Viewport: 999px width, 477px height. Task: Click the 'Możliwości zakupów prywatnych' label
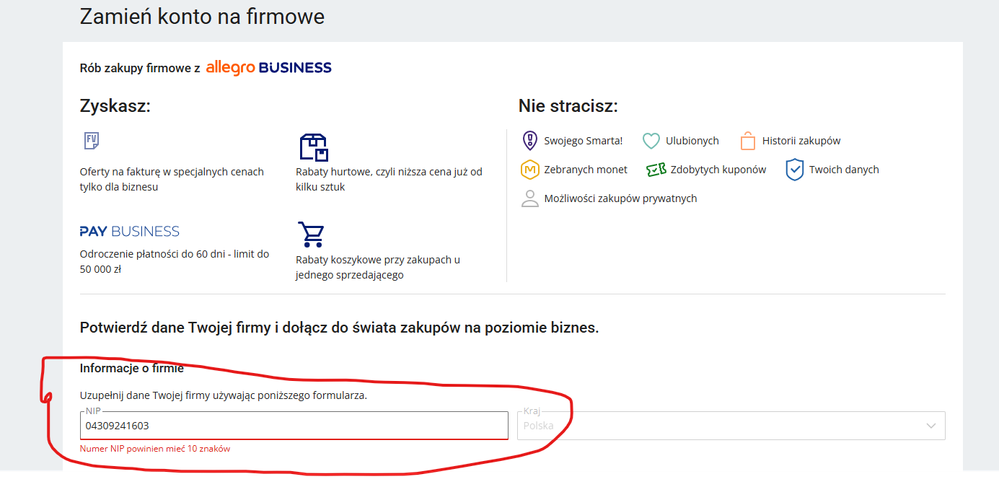621,199
